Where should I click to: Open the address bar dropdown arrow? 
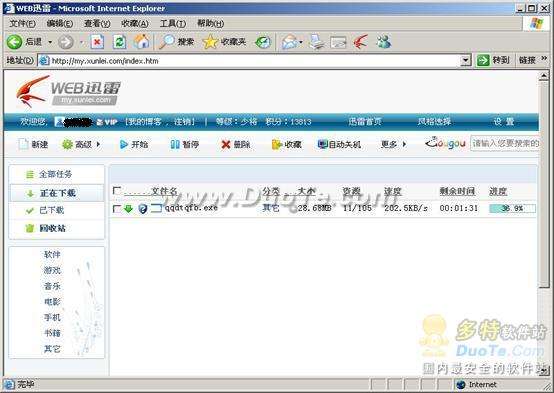tap(466, 61)
